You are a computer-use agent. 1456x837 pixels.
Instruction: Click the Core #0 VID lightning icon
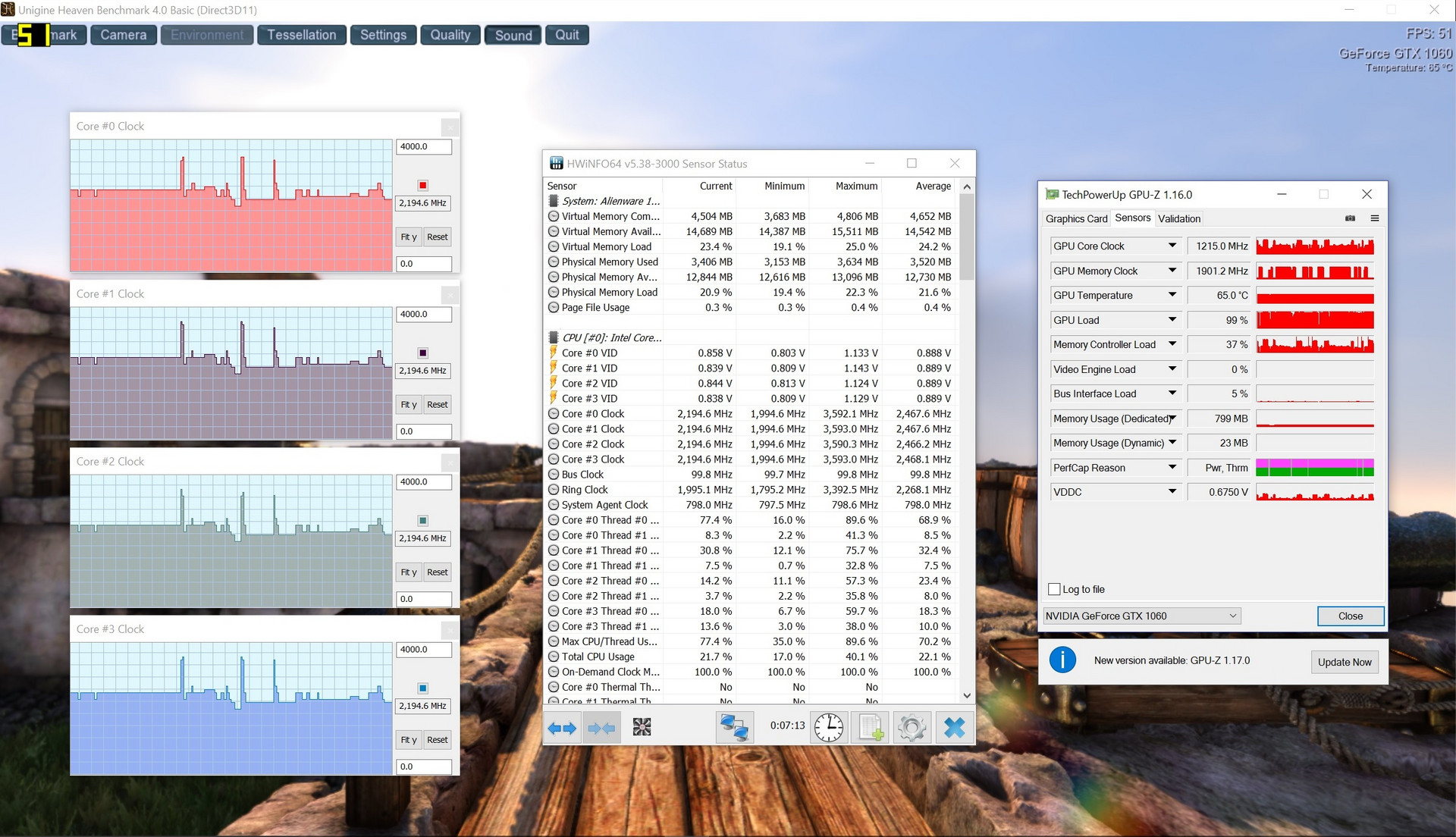[554, 353]
